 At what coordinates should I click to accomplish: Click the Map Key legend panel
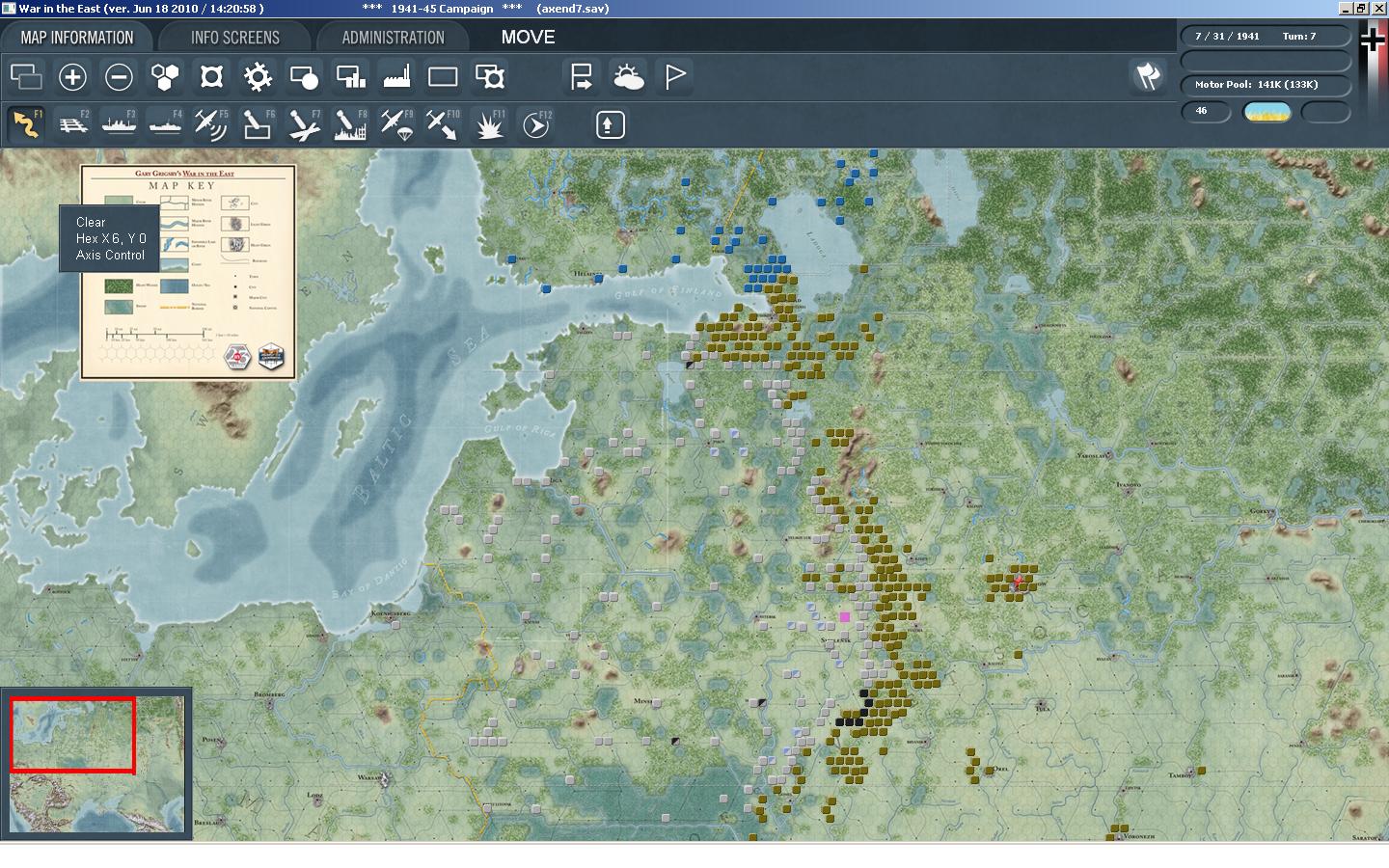(x=188, y=271)
